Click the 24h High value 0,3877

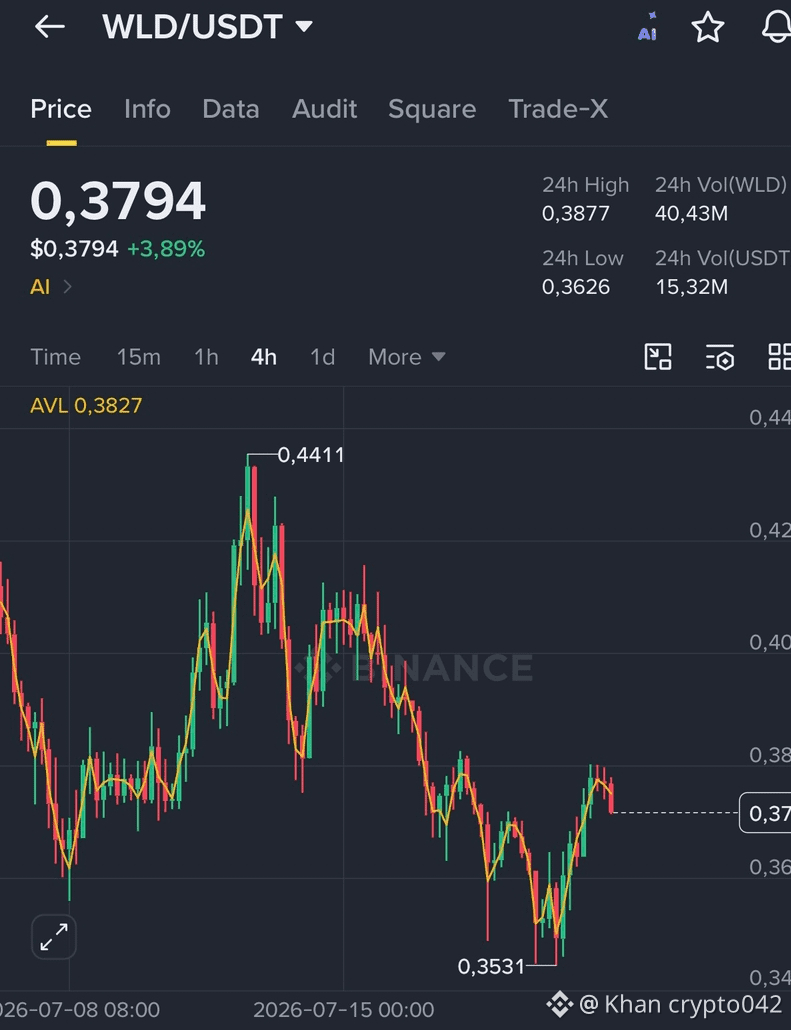point(576,213)
